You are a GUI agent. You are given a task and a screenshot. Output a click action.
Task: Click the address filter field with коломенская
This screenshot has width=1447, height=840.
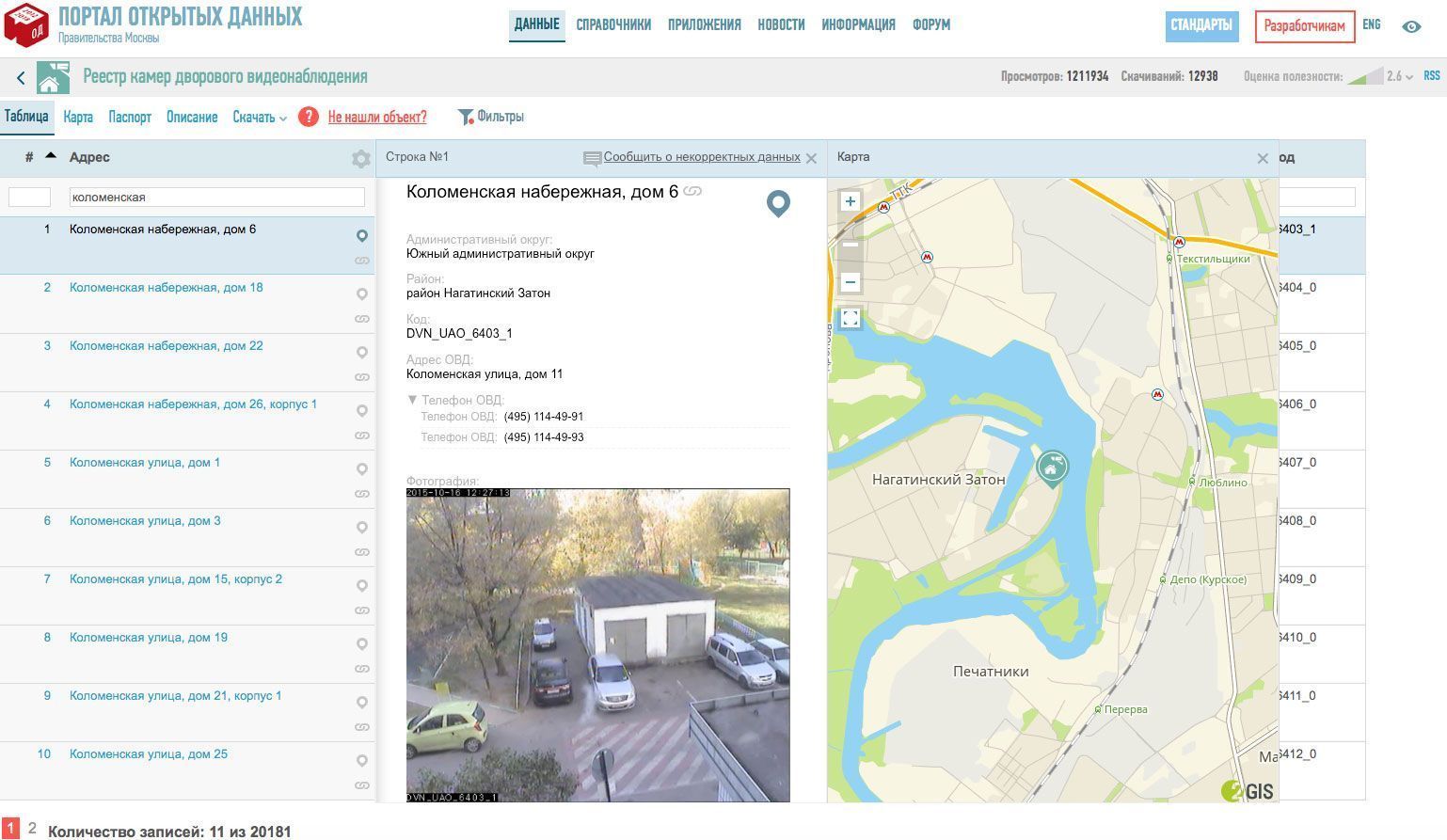point(217,197)
